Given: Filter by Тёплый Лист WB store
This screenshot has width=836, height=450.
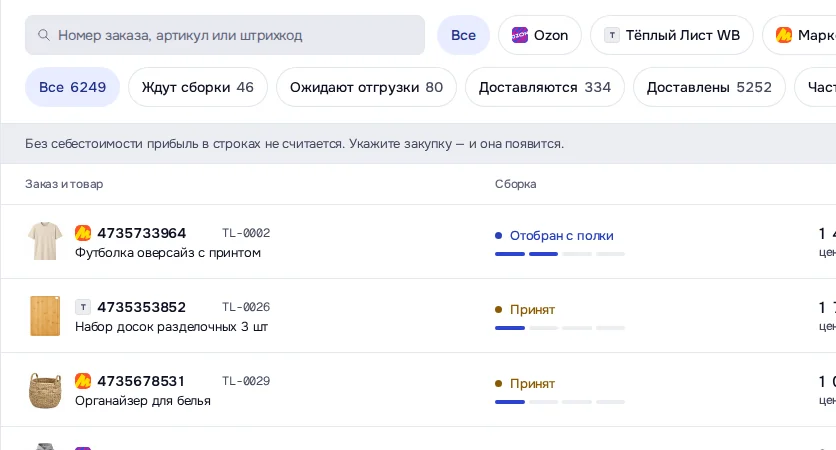Looking at the screenshot, I should point(672,35).
